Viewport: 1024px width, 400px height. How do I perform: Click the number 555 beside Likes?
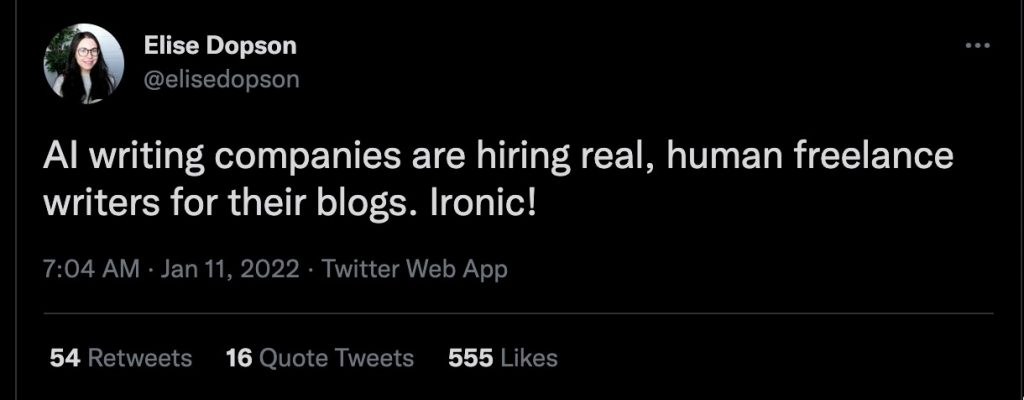(x=471, y=357)
